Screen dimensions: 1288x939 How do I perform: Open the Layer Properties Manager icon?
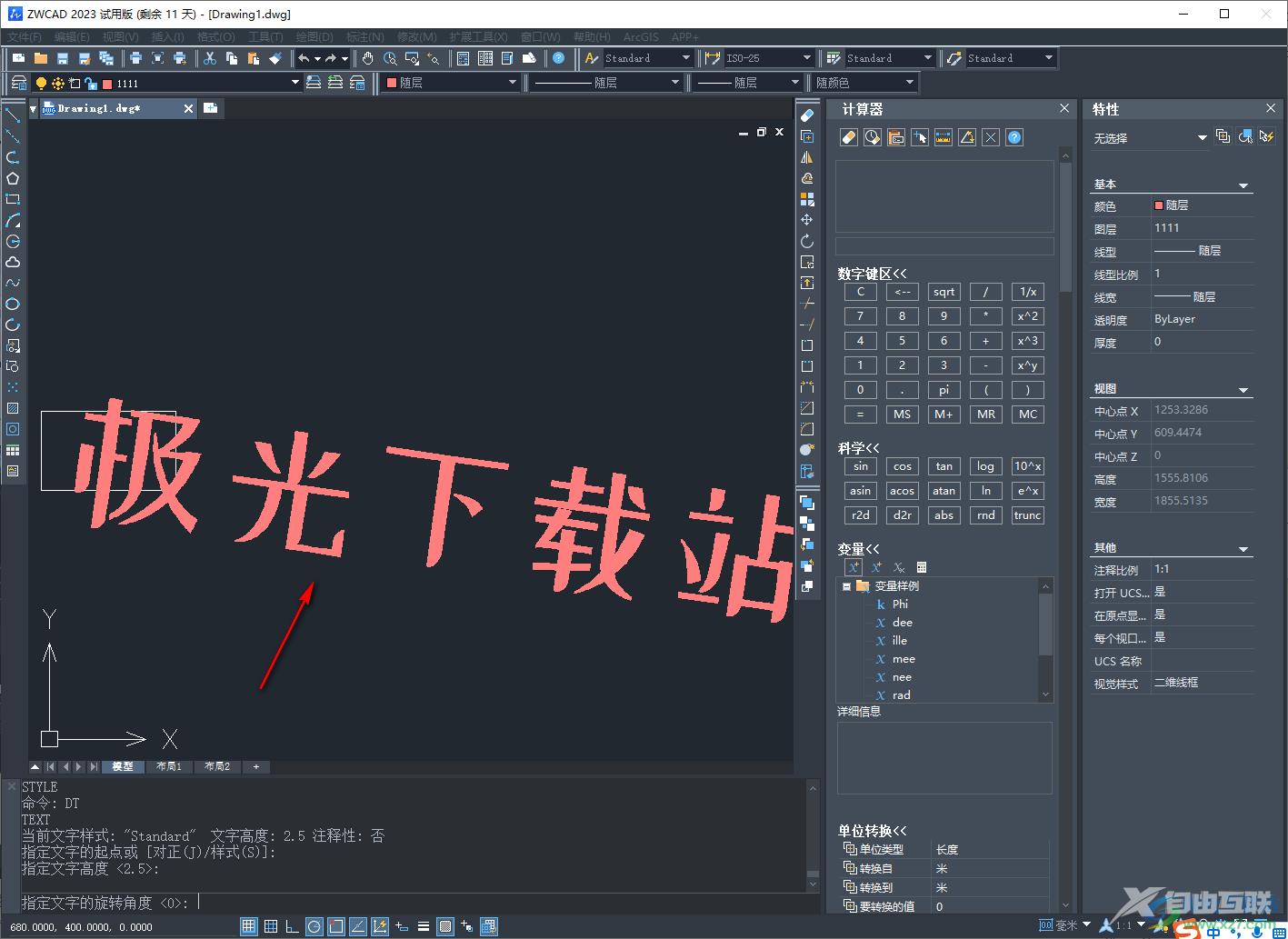pos(18,83)
